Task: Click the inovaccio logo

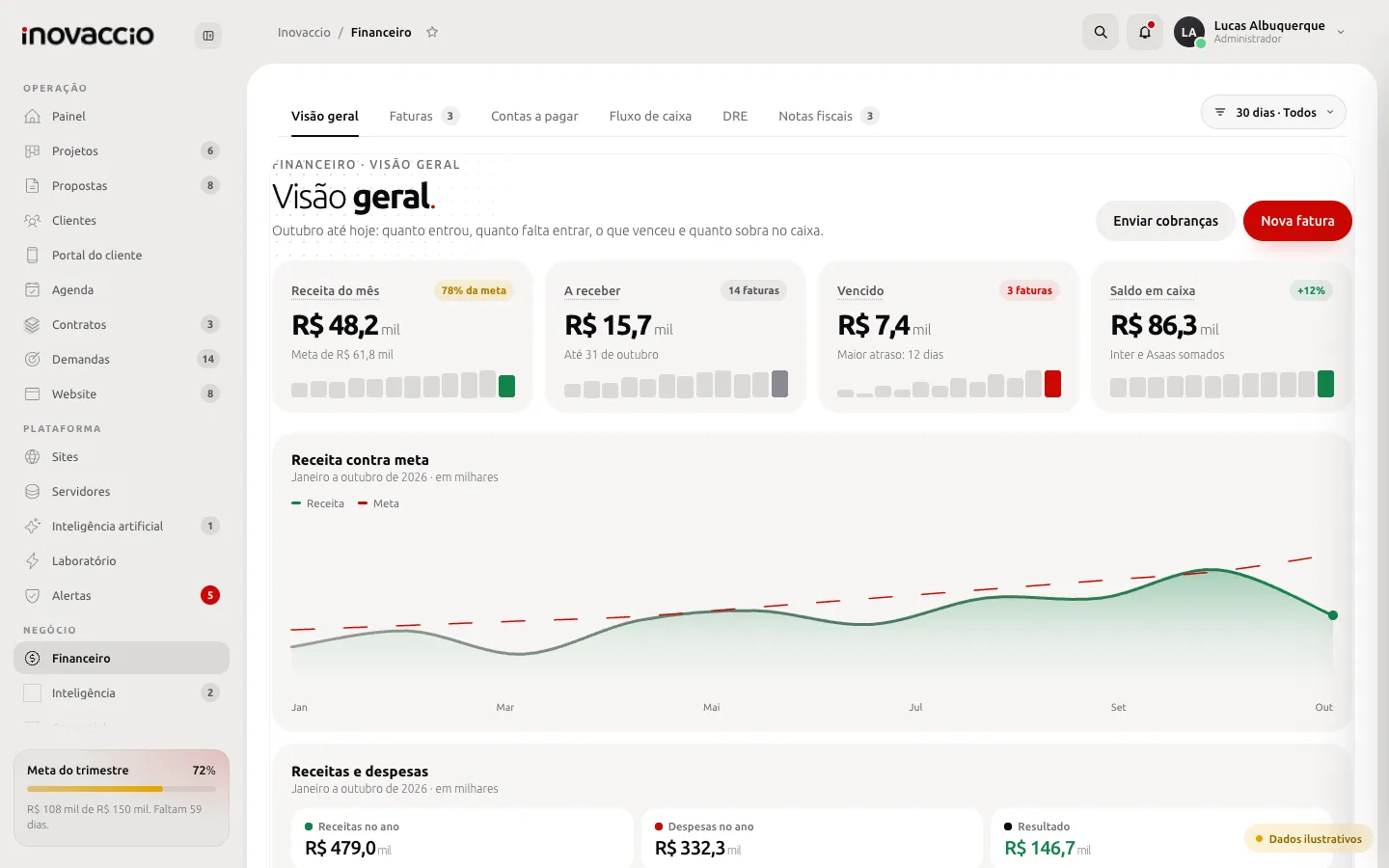Action: pos(88,36)
